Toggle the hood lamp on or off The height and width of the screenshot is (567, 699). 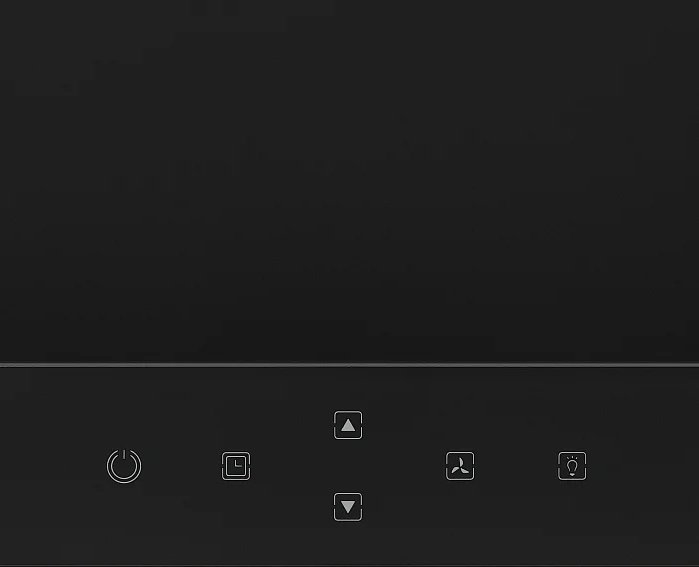(572, 466)
